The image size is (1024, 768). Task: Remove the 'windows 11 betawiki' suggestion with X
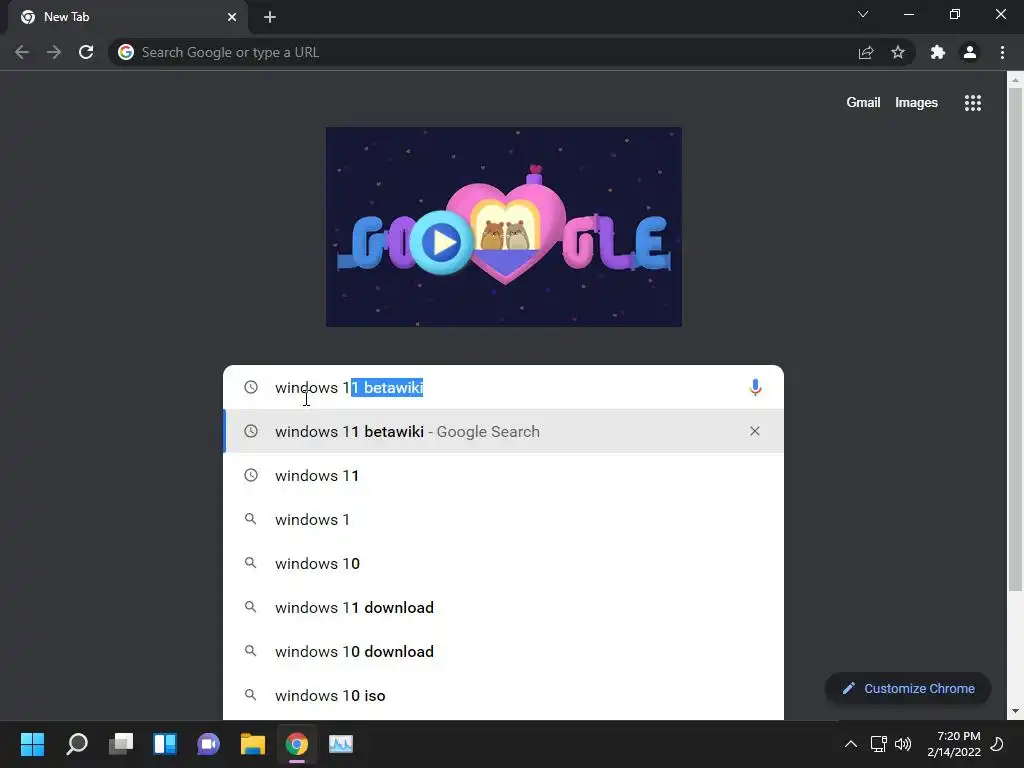pos(755,431)
